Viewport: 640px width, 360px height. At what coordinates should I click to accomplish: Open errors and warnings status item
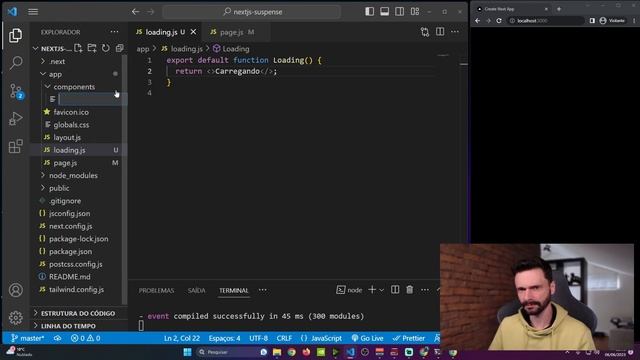tap(85, 338)
